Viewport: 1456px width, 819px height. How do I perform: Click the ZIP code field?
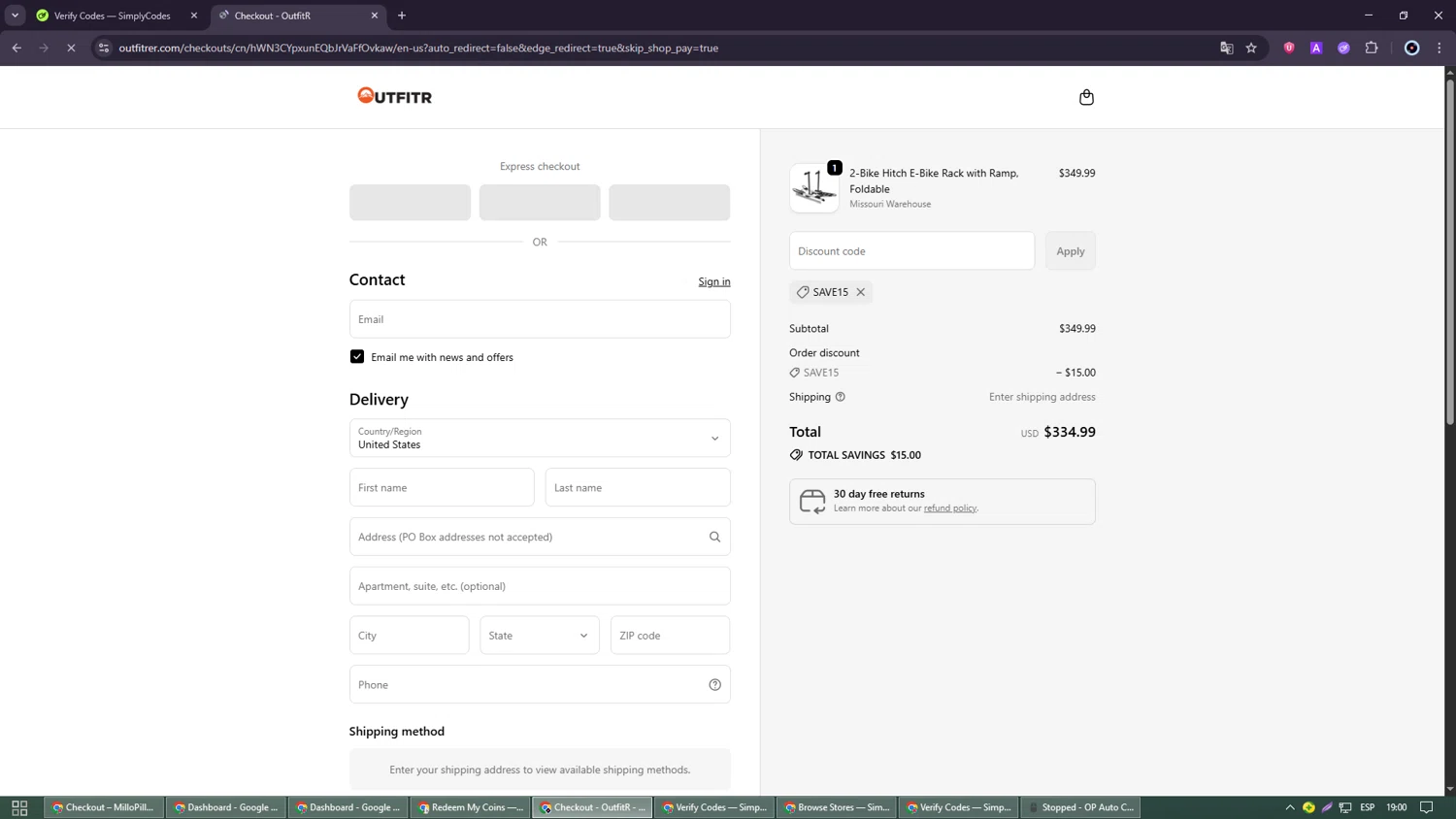tap(670, 636)
